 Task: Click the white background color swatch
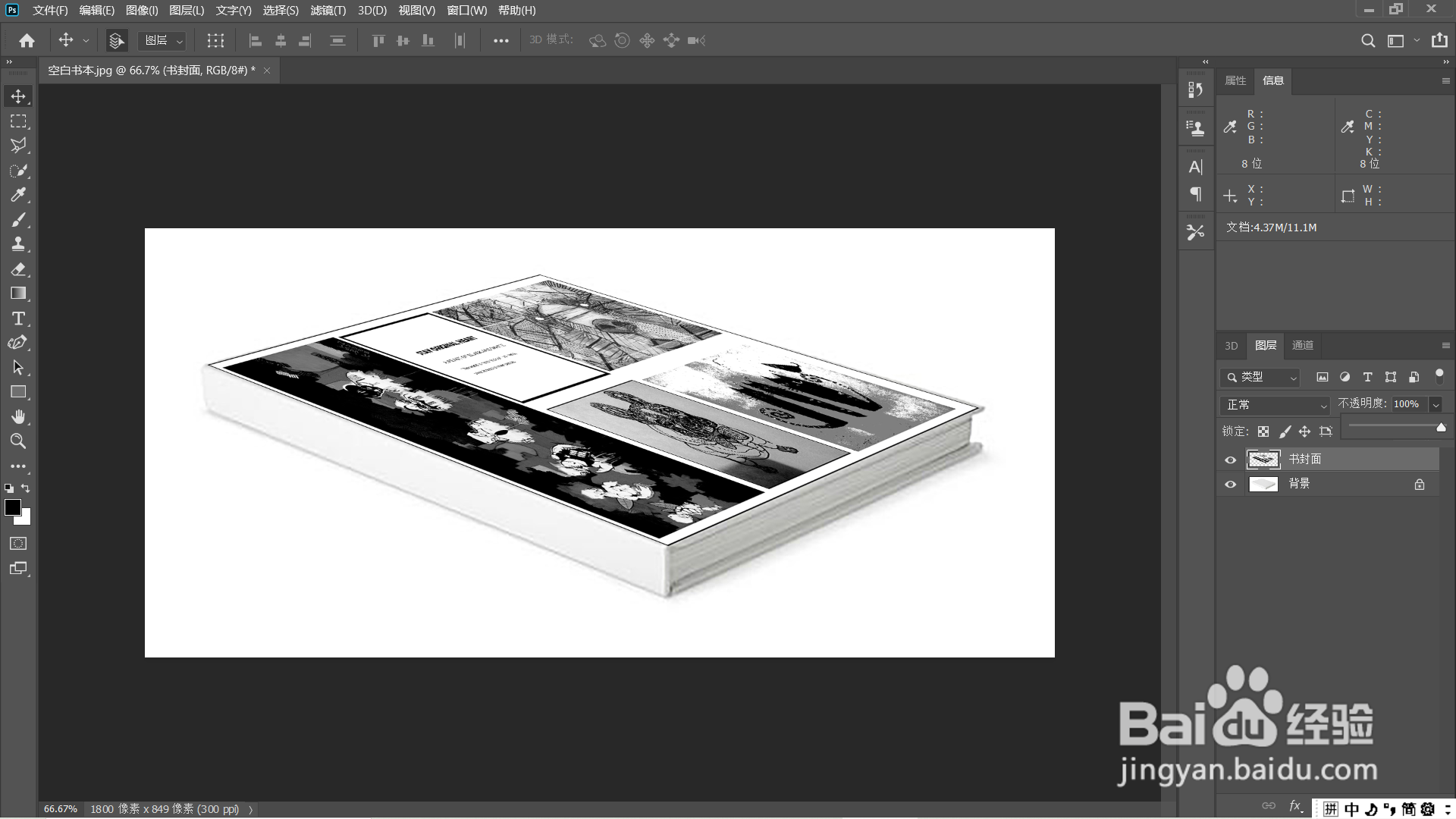tap(26, 519)
